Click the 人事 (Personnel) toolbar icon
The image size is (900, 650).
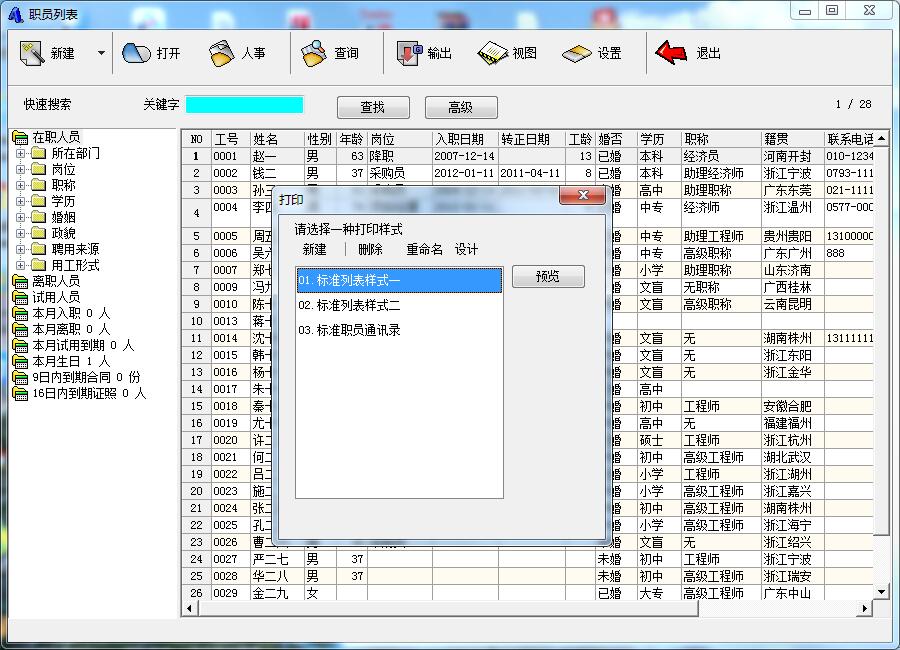(x=222, y=53)
